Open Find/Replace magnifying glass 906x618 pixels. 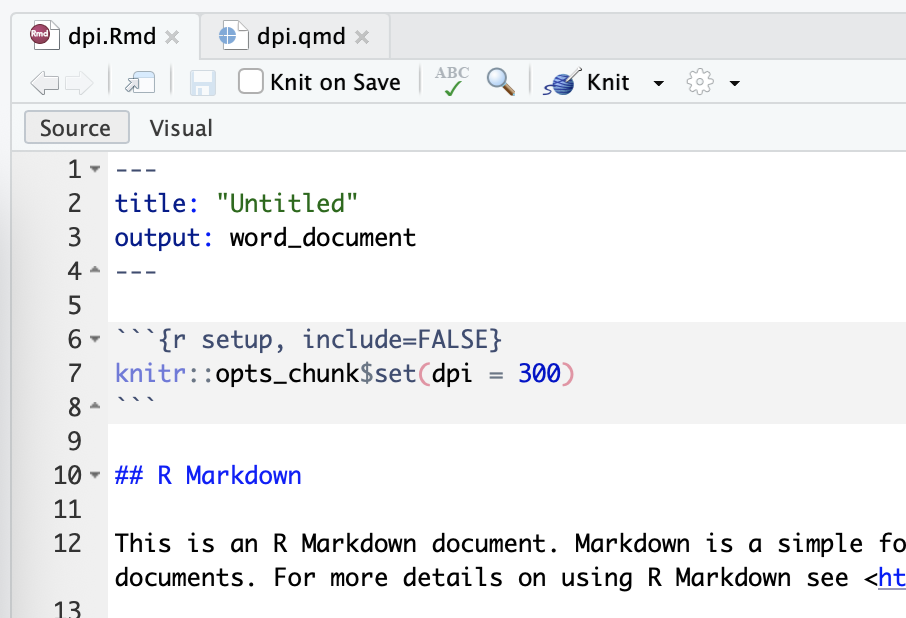click(x=500, y=81)
